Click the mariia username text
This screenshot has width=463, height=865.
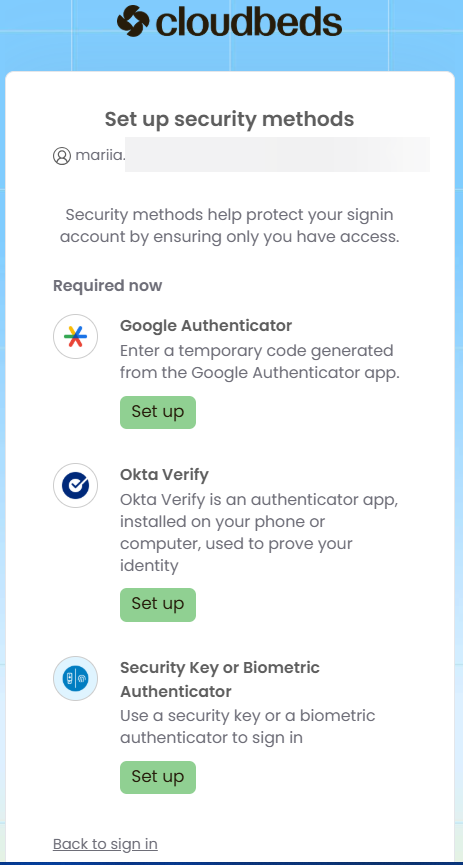click(x=100, y=156)
